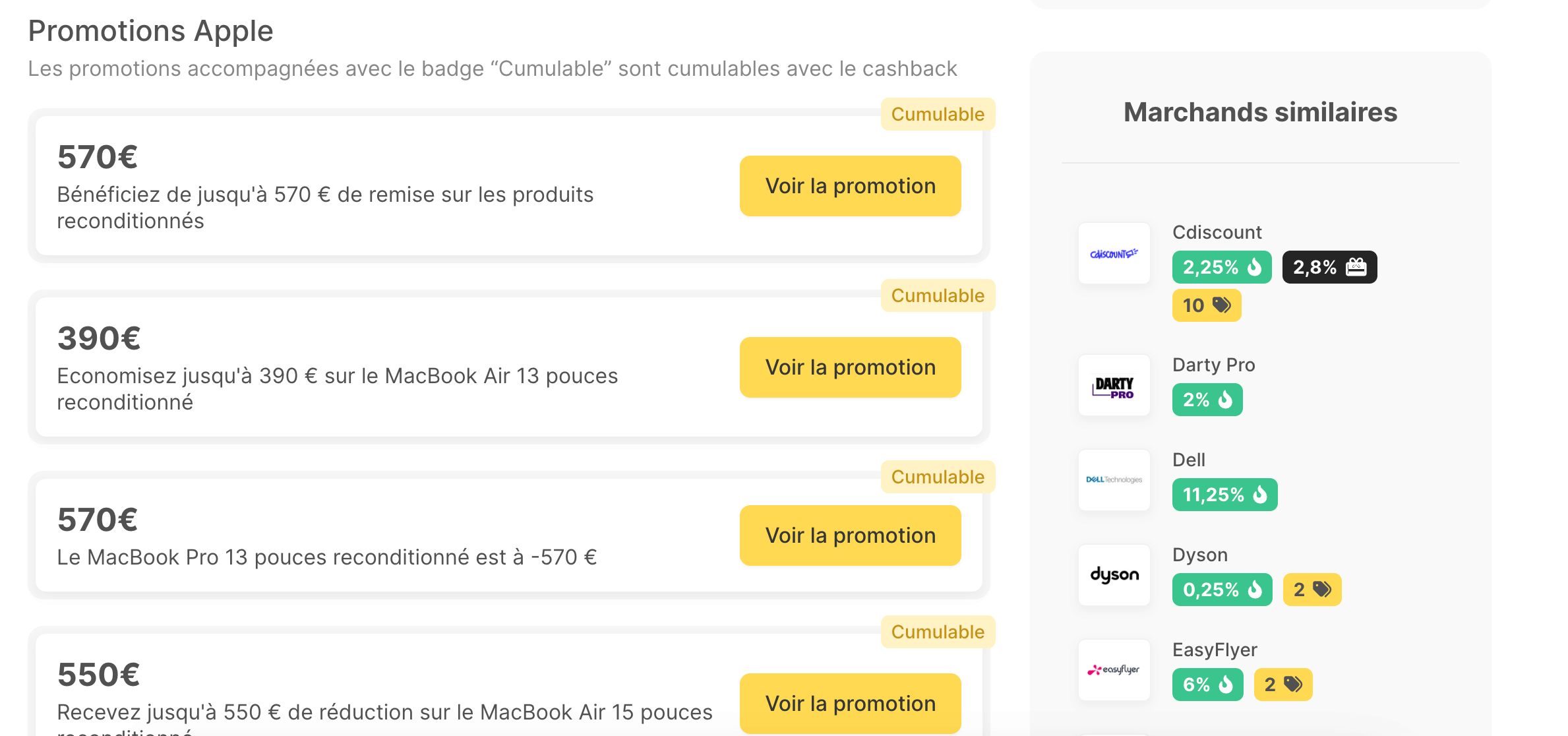Open the Dyson merchant logo
This screenshot has height=736, width=1568.
1114,575
